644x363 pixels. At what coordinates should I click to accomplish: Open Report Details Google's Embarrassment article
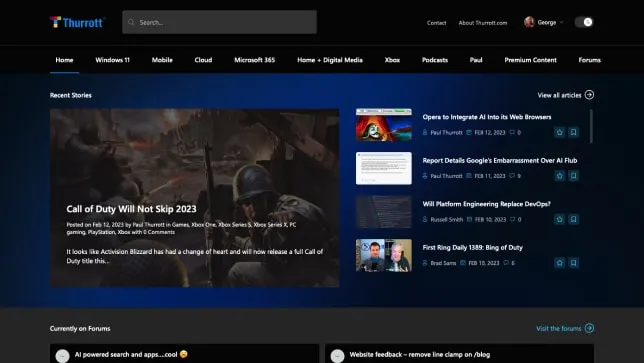[x=500, y=161]
